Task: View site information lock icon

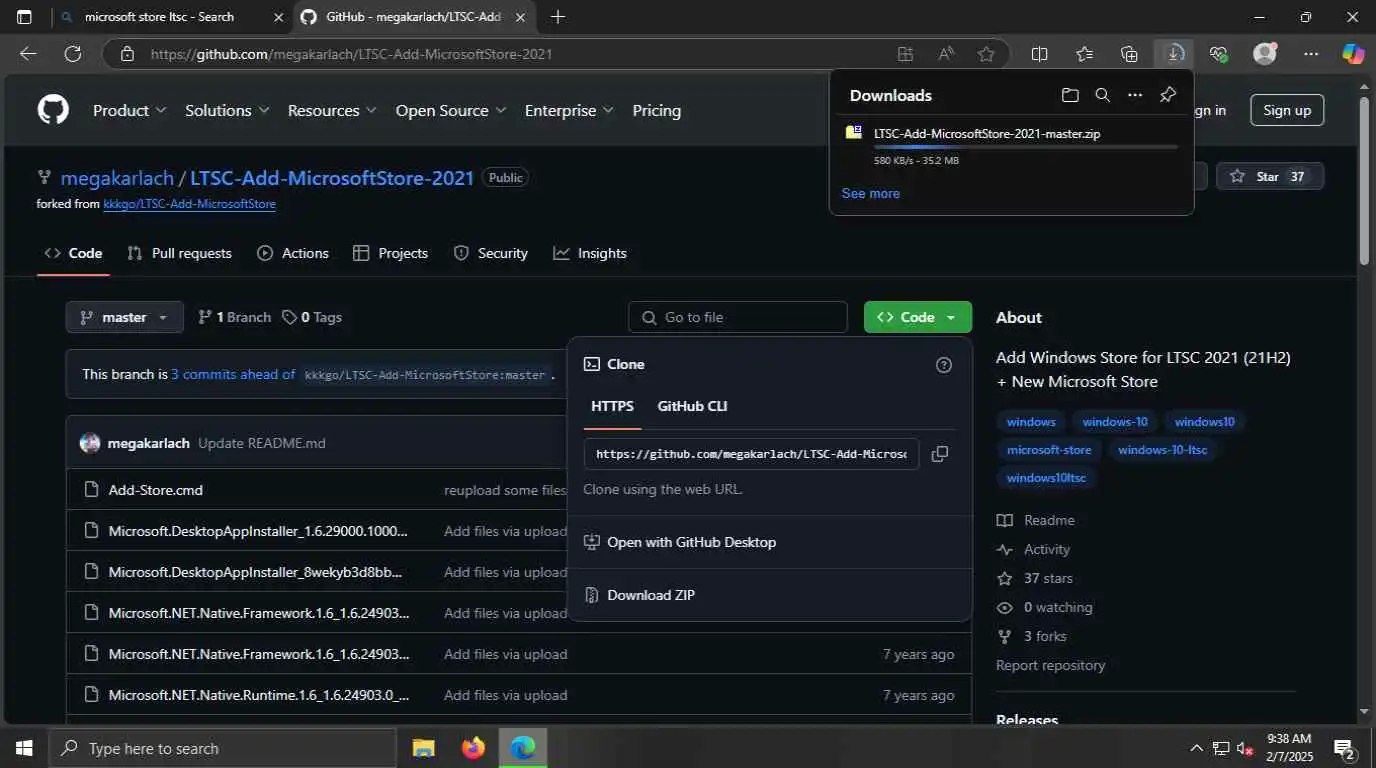Action: 127,54
